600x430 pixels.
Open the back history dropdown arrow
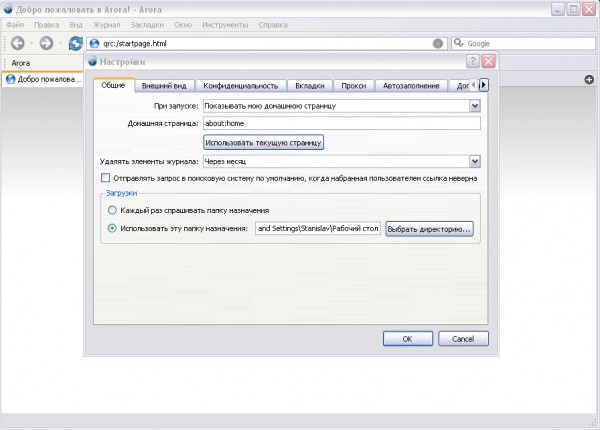[32, 43]
